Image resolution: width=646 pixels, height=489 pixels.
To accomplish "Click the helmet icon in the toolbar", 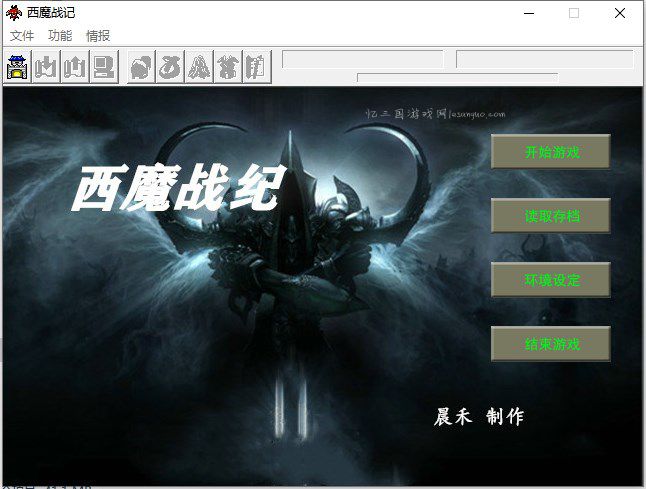I will pyautogui.click(x=141, y=67).
